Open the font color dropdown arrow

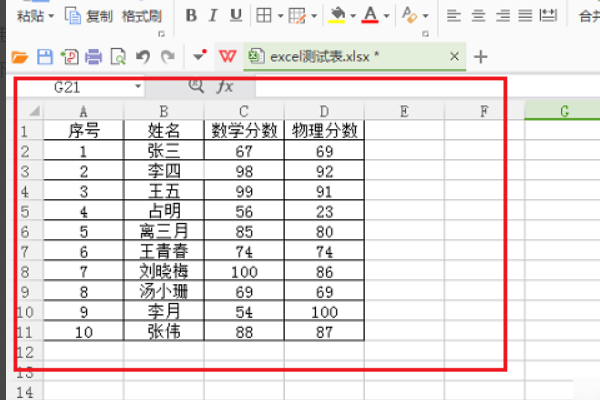(x=386, y=16)
